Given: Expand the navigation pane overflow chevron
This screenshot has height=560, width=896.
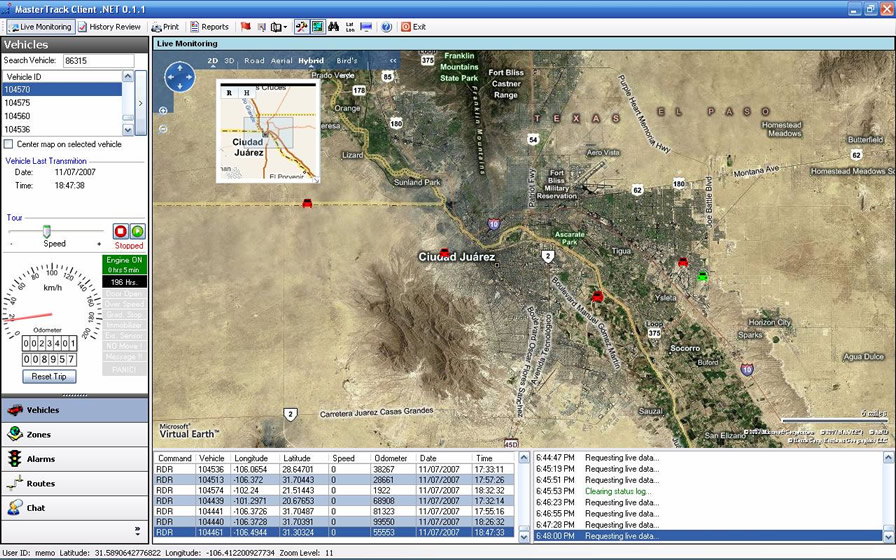Looking at the screenshot, I should (x=138, y=531).
